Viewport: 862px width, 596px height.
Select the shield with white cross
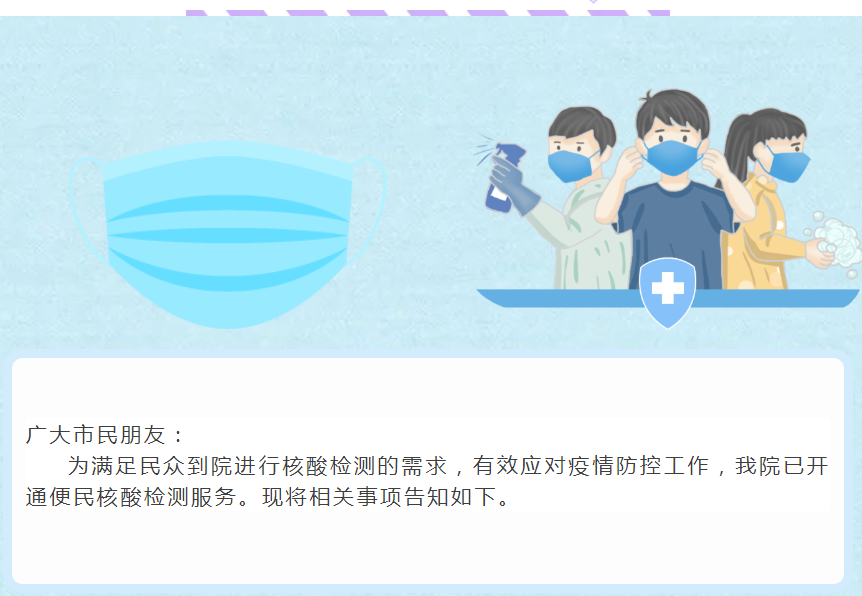click(667, 292)
